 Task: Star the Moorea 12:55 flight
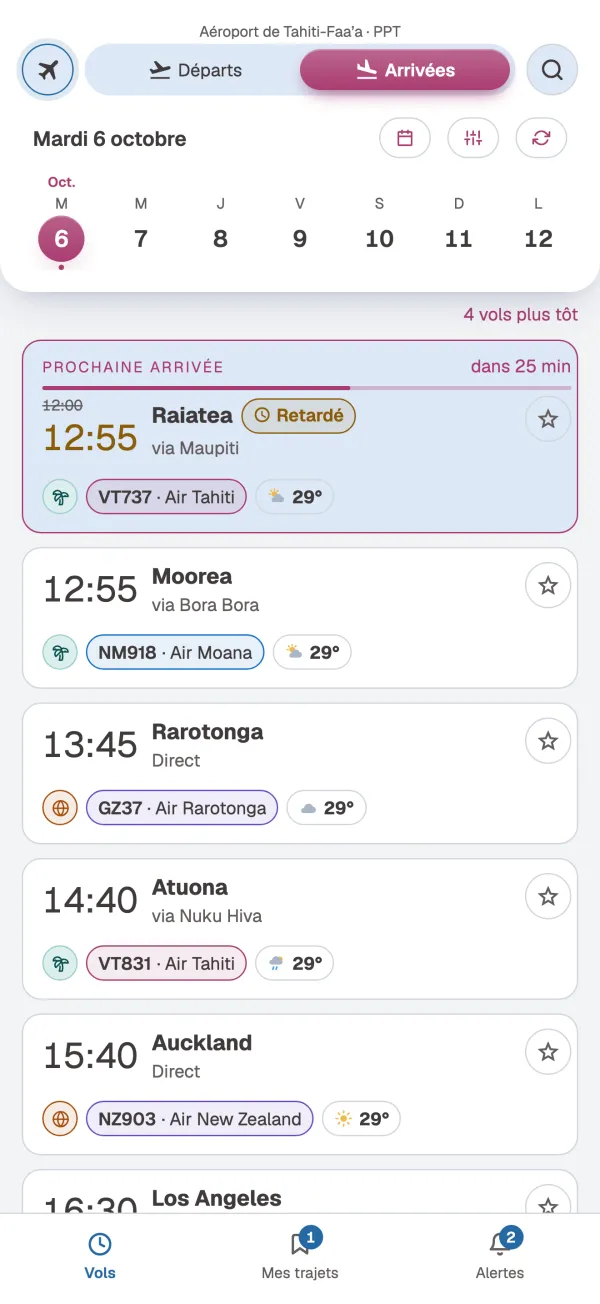(548, 585)
